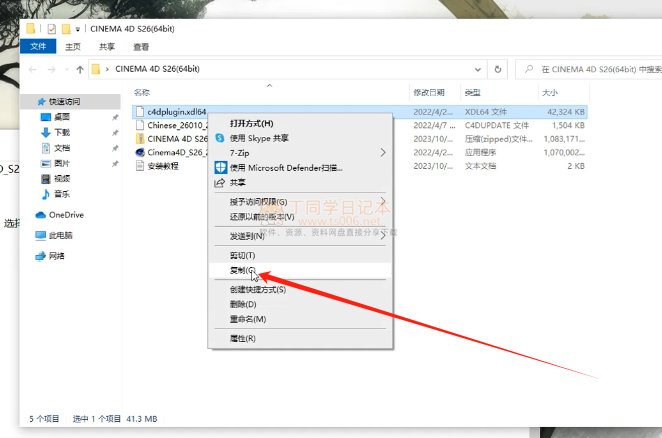Choose 复制(C) in the context menu
Screen dimensions: 662x438
point(301,270)
